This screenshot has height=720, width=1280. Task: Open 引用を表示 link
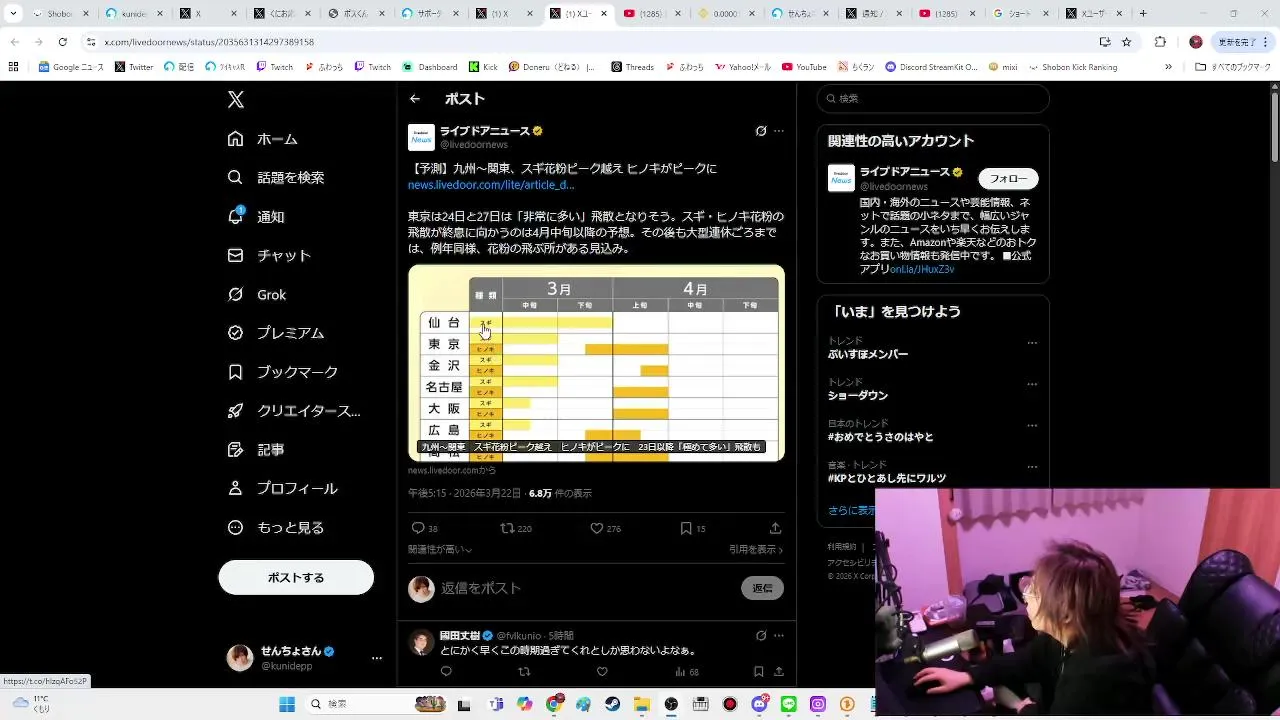tap(756, 549)
